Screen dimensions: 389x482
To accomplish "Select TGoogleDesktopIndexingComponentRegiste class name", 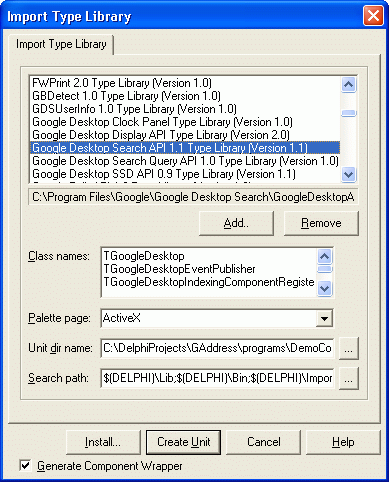I will [209, 282].
